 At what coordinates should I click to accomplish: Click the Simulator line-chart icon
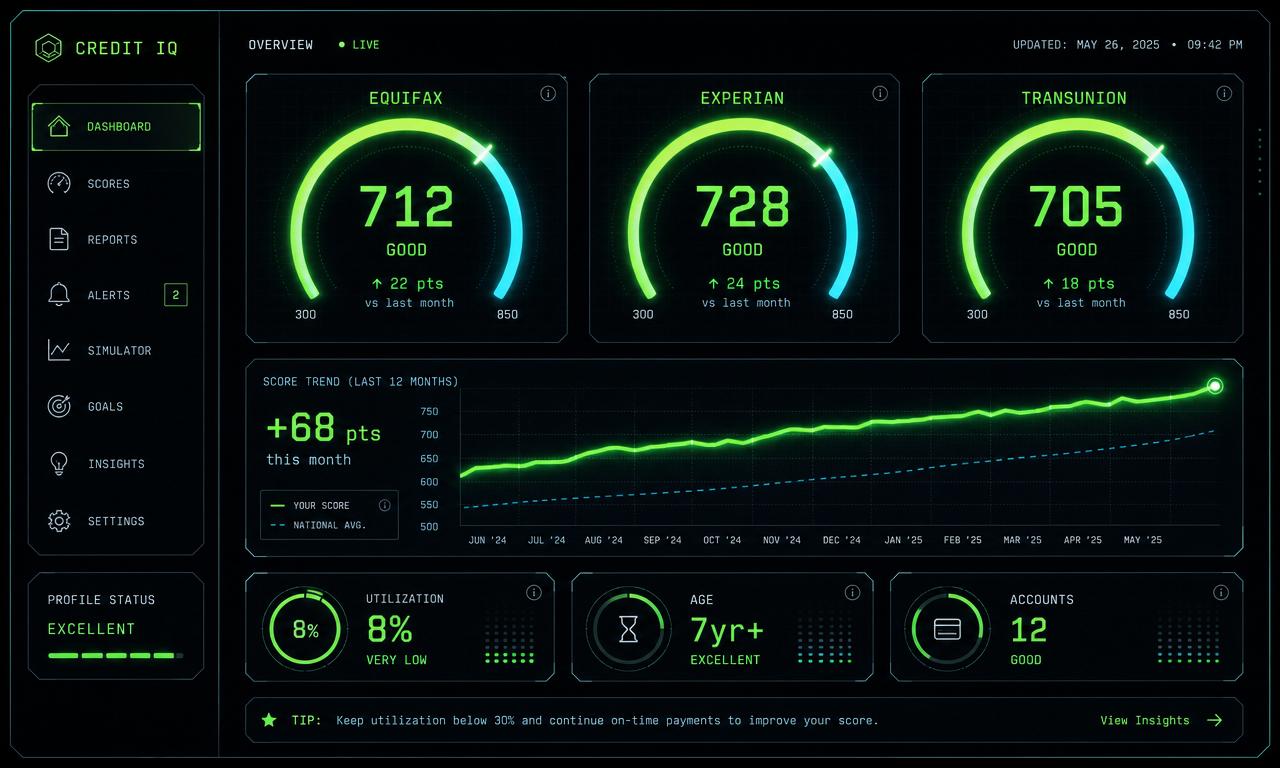tap(59, 350)
